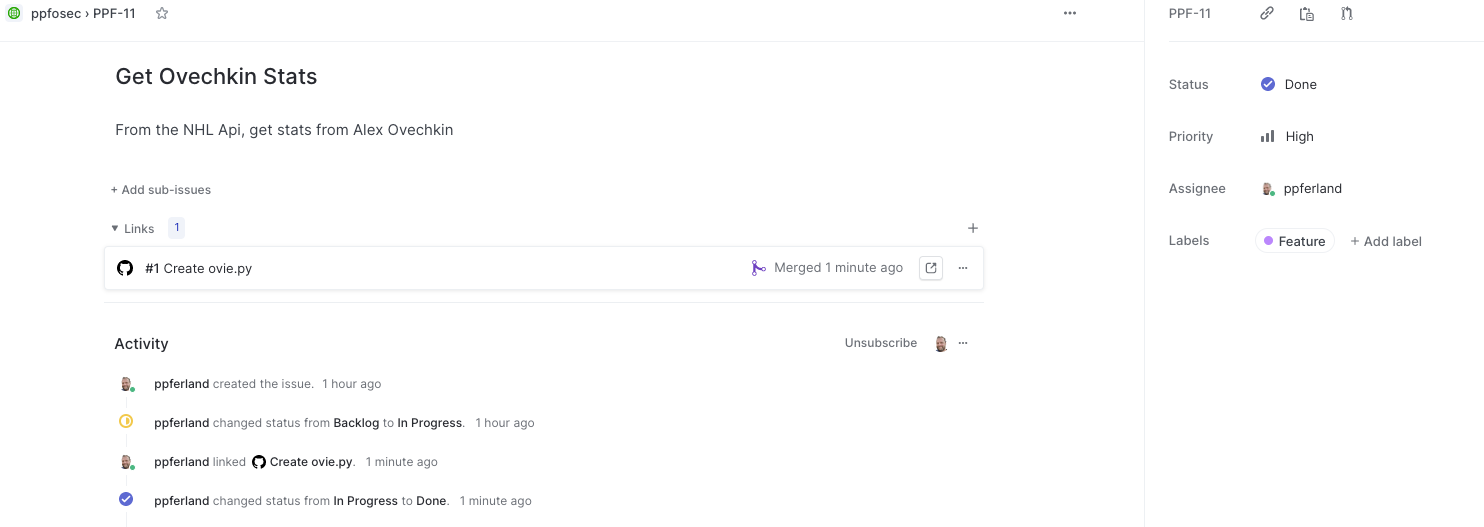The width and height of the screenshot is (1484, 527).
Task: Click ppferland in created the issue entry
Action: (182, 384)
